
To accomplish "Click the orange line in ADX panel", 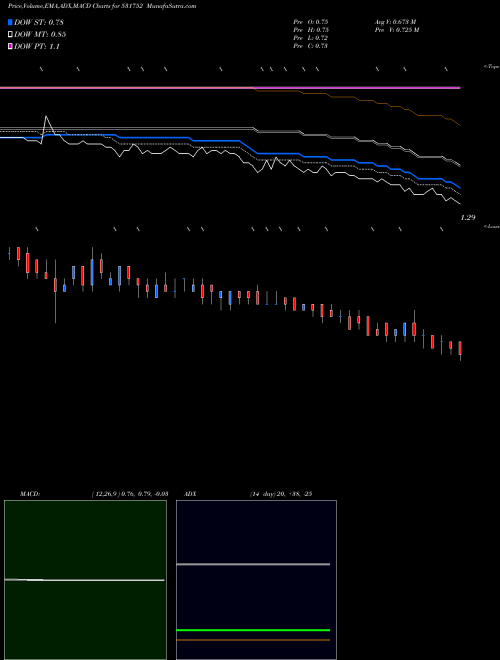I will click(x=253, y=640).
